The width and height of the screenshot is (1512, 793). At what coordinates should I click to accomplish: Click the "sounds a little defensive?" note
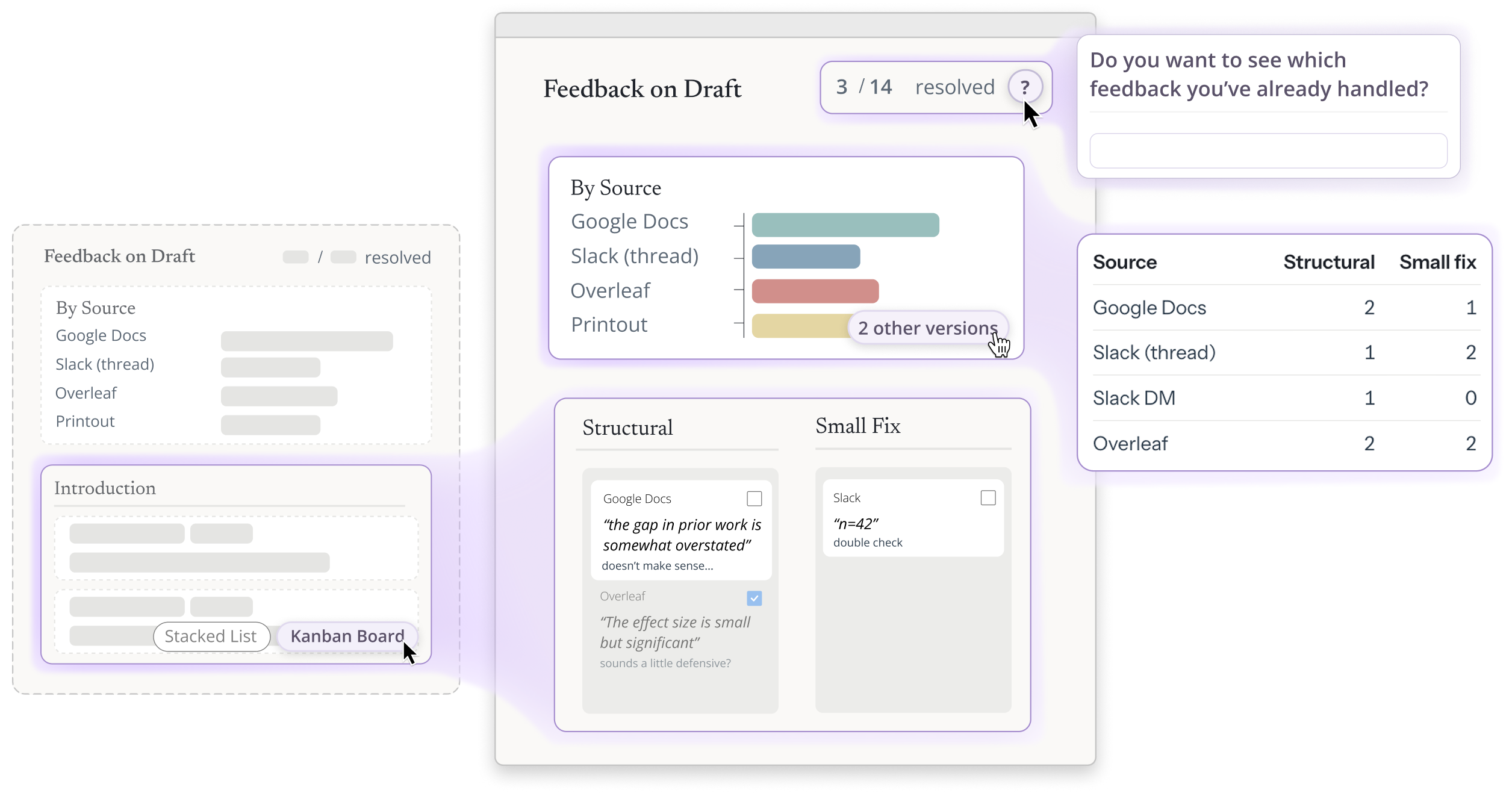coord(665,664)
